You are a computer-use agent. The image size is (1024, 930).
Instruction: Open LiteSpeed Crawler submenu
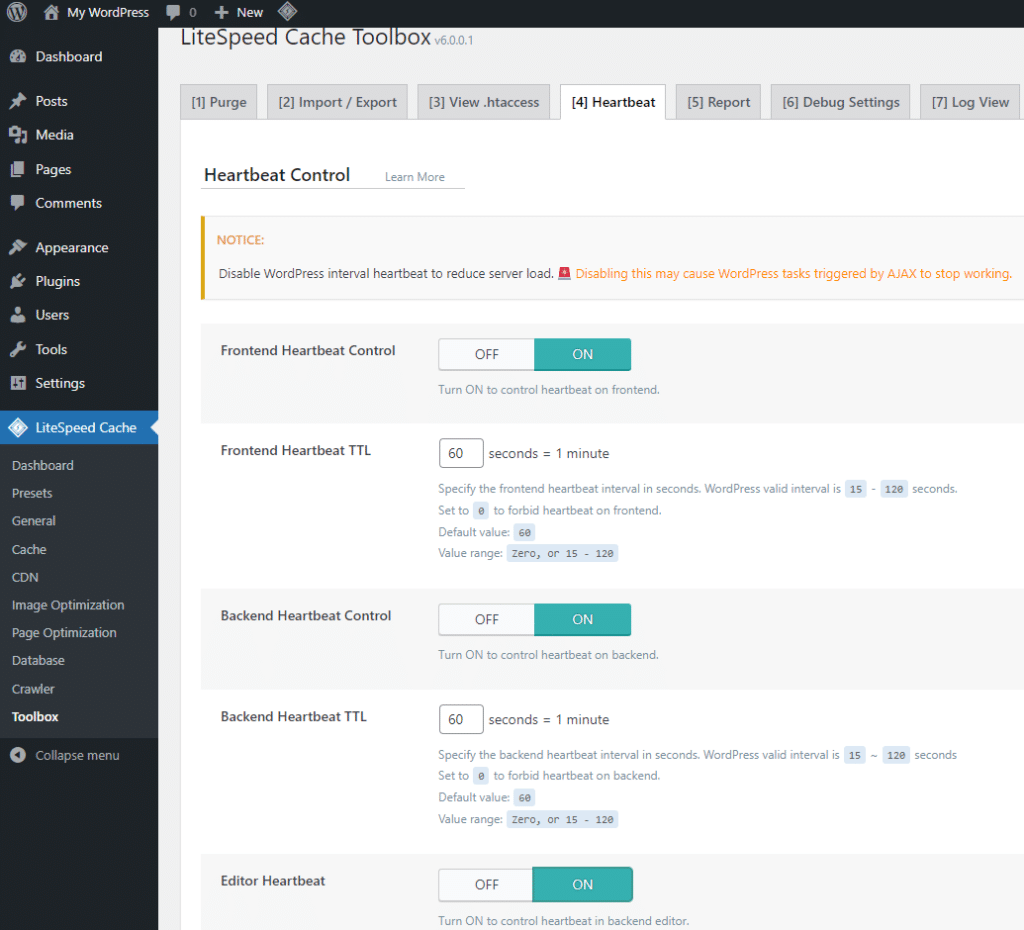tap(33, 689)
